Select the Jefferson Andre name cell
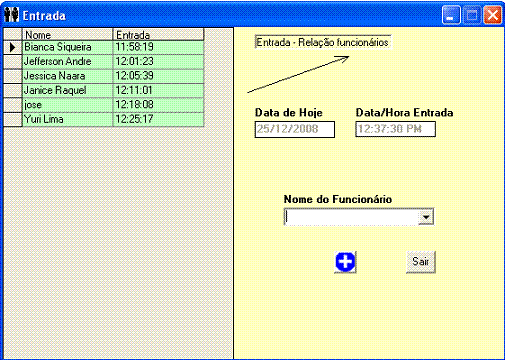This screenshot has width=505, height=360. click(67, 62)
